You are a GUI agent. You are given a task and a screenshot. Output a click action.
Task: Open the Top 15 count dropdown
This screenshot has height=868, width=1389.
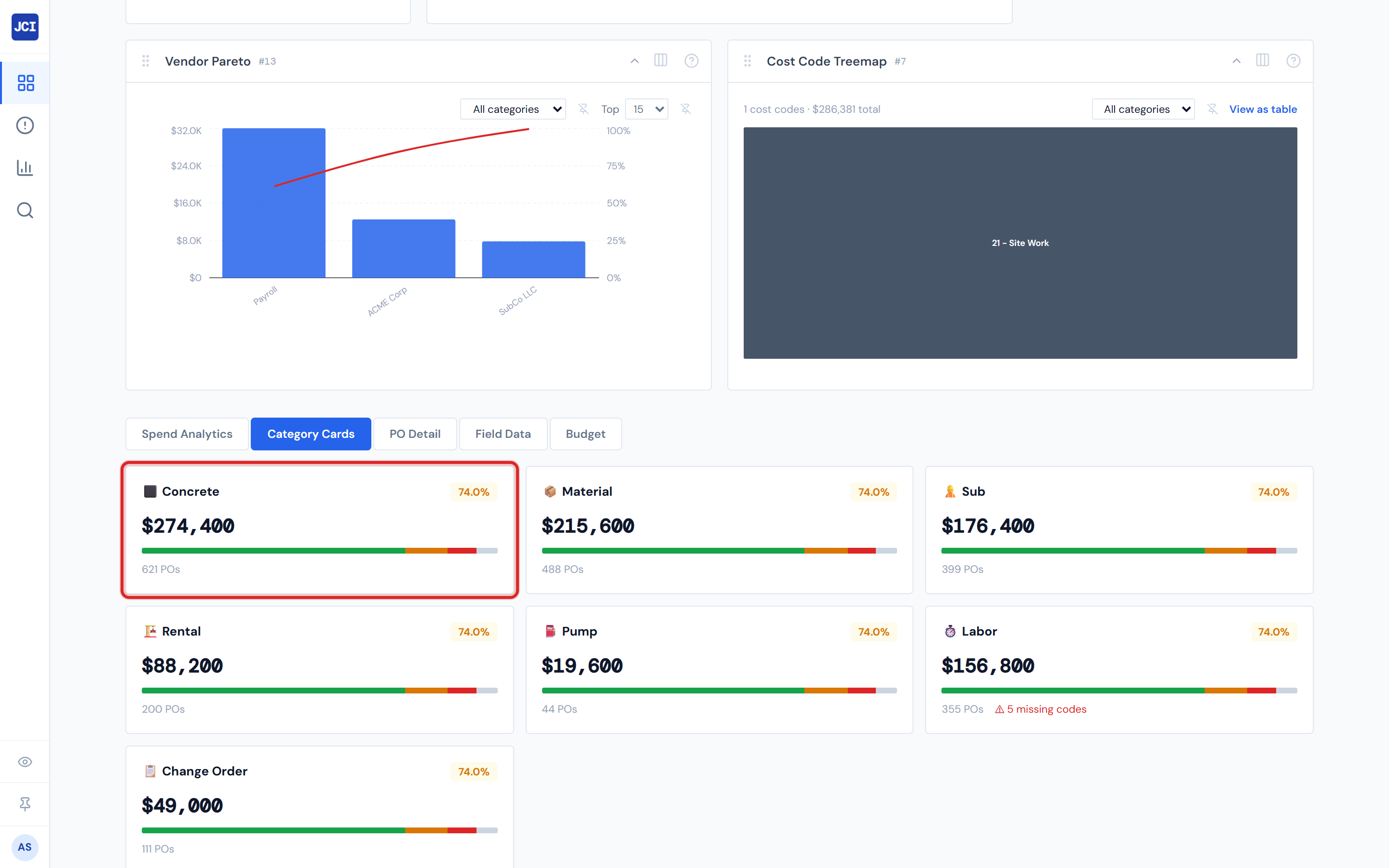click(x=646, y=109)
